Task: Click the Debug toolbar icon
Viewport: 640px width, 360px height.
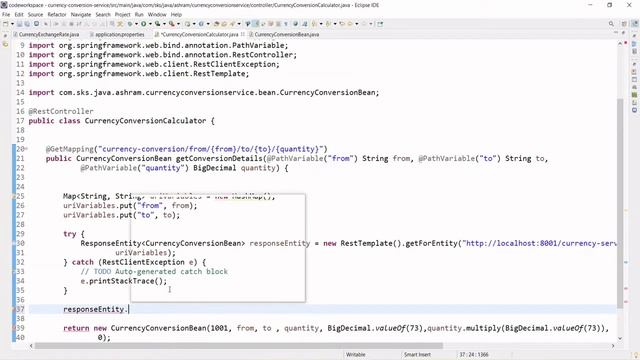Action: click(130, 24)
